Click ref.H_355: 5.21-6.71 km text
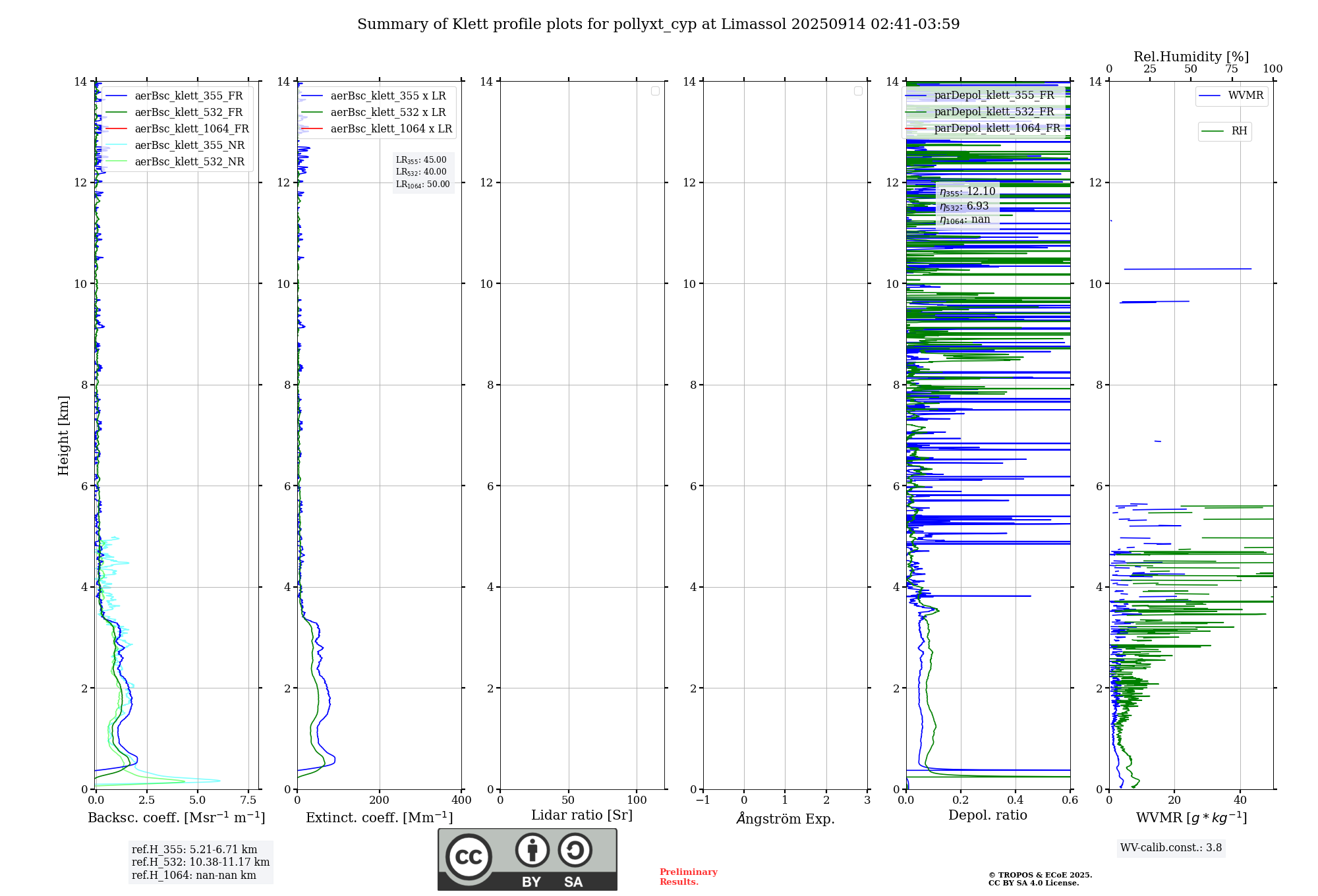 tap(194, 850)
